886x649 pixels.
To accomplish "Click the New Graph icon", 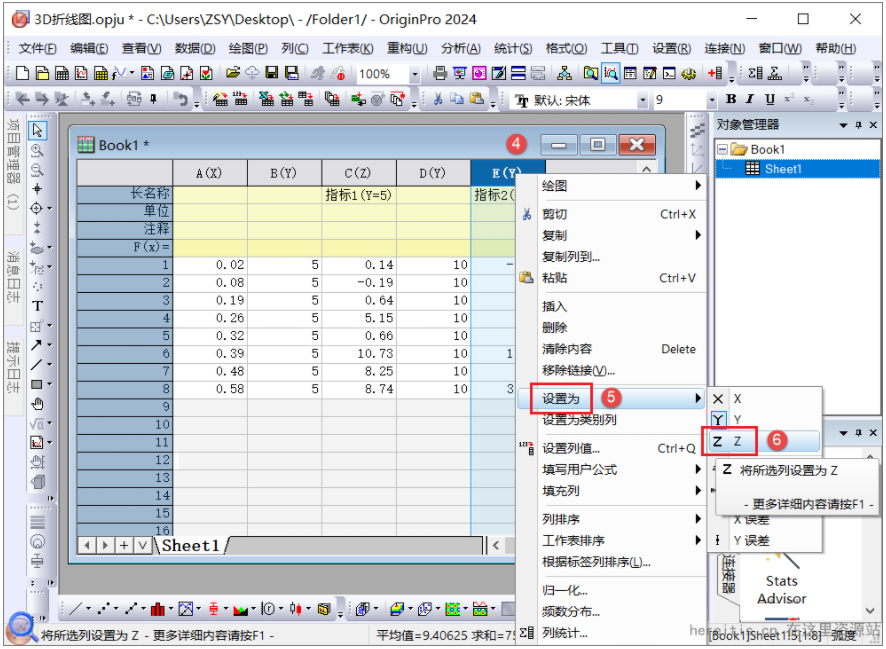I will point(81,73).
